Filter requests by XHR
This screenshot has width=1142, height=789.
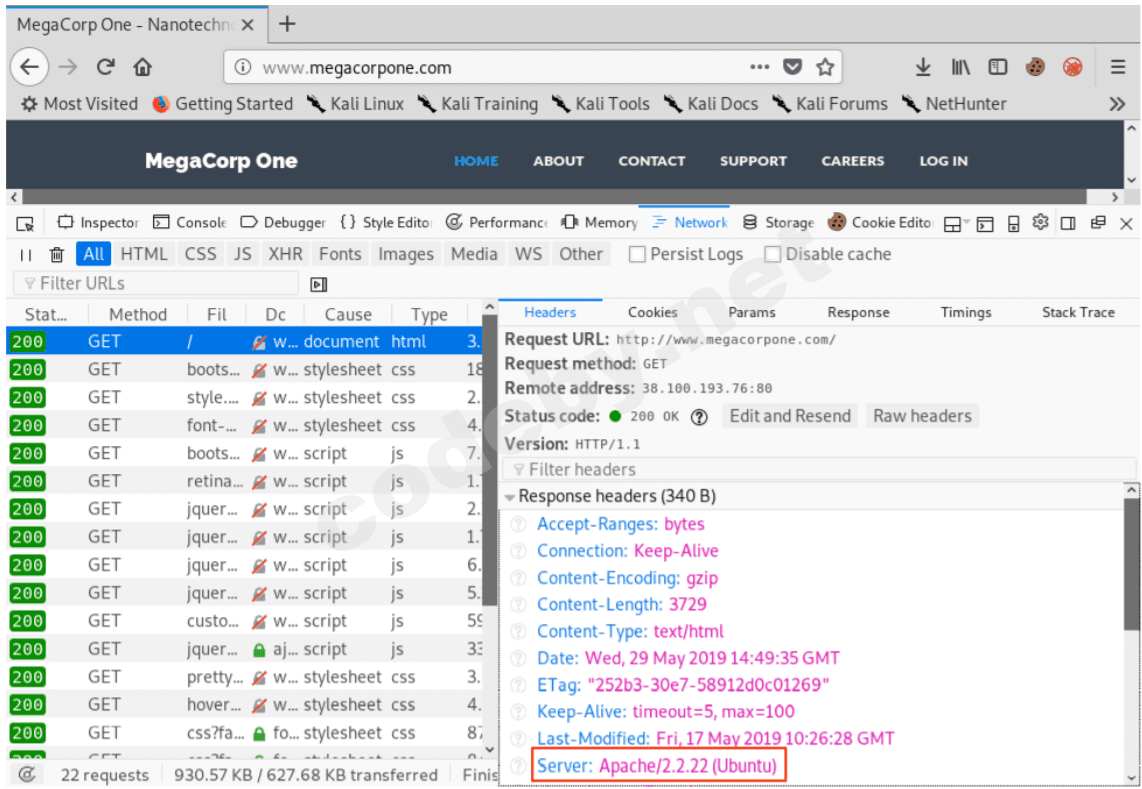285,254
